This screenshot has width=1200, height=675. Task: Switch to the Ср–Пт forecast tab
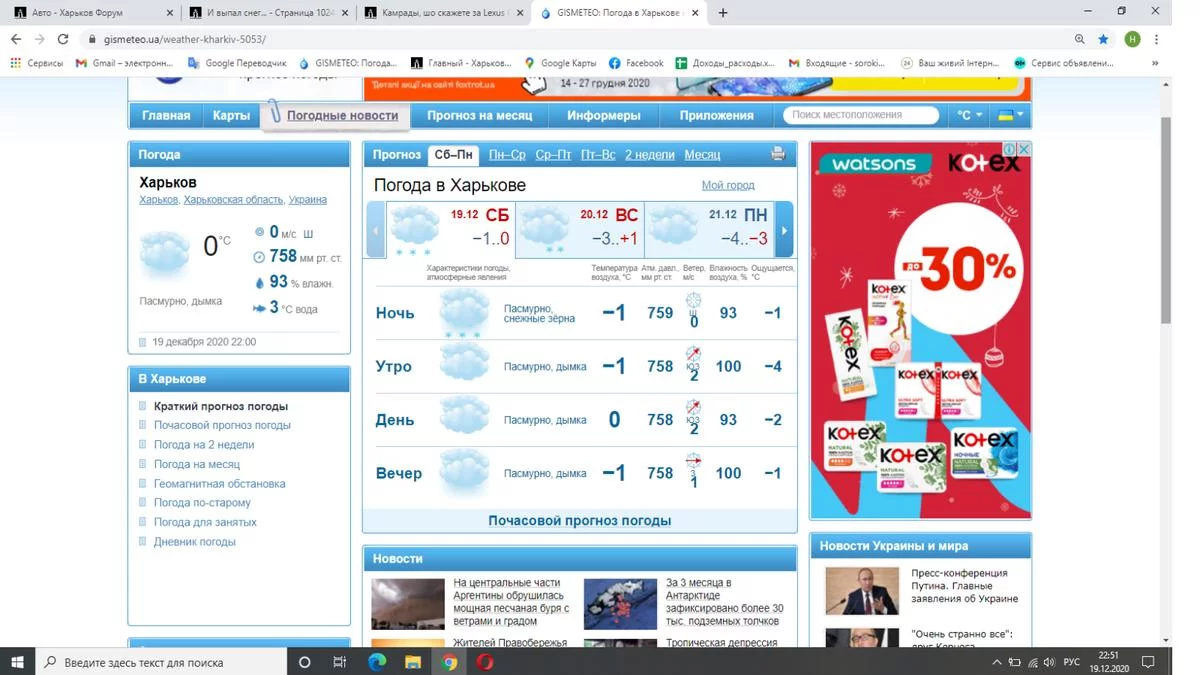point(553,155)
